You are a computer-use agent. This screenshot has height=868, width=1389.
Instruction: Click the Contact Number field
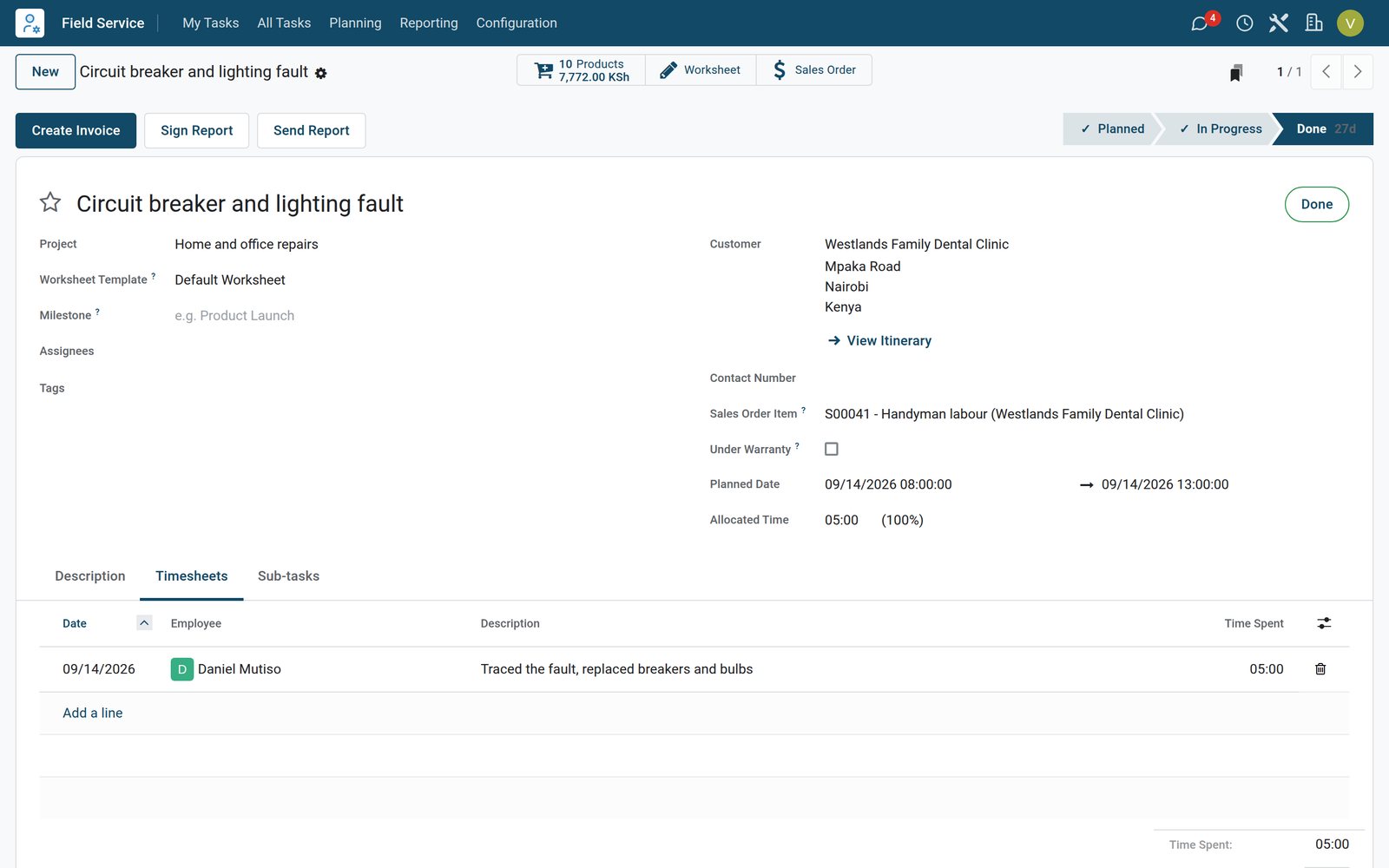pyautogui.click(x=1085, y=378)
